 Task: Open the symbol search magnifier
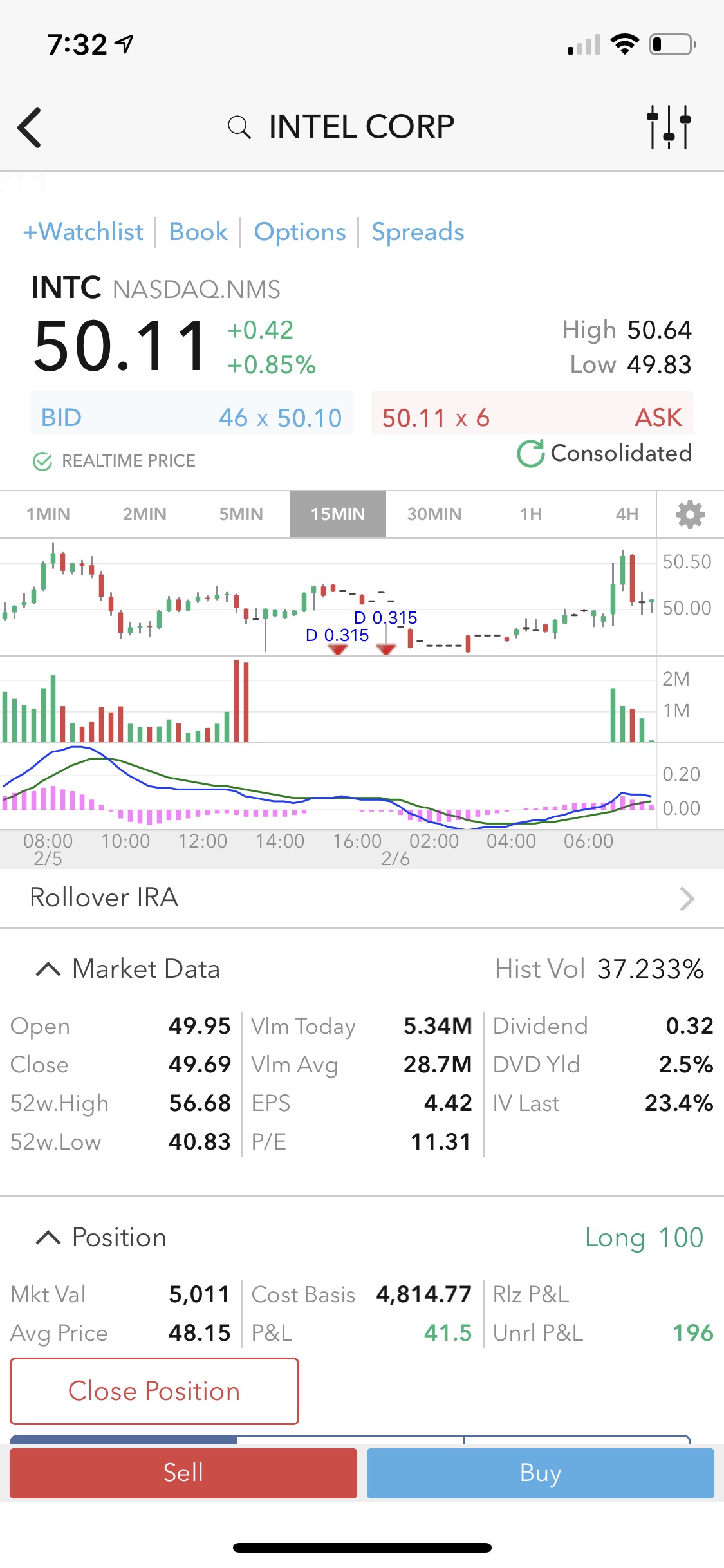click(x=239, y=127)
